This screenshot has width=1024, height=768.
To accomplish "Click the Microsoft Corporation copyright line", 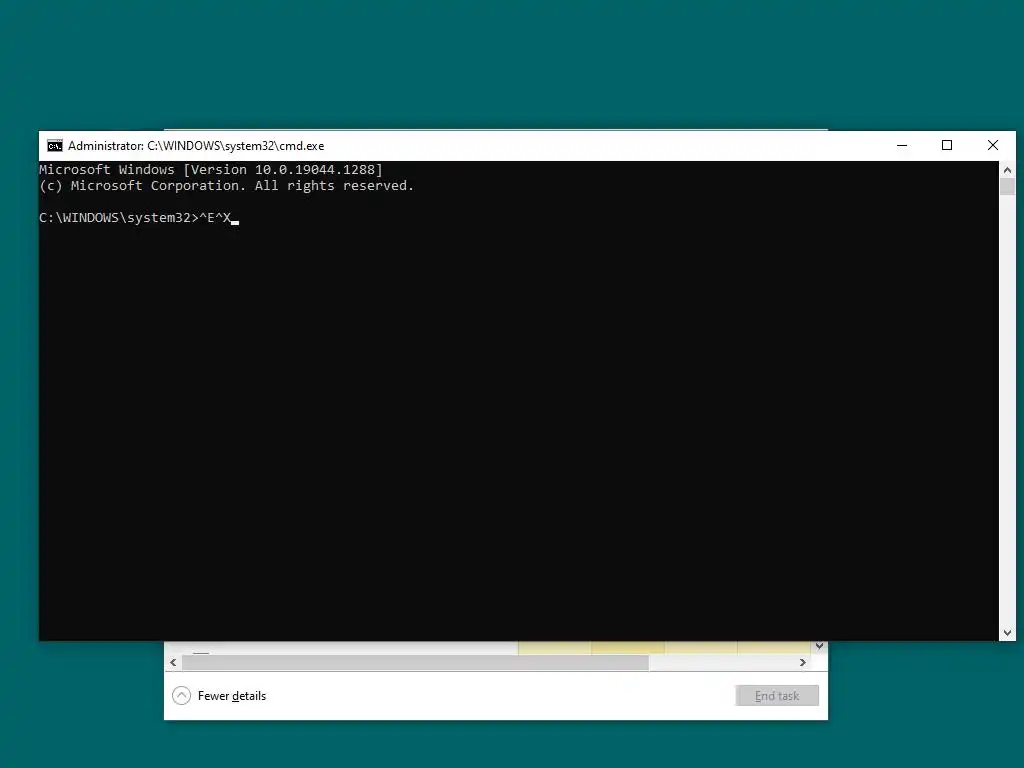I will (227, 185).
